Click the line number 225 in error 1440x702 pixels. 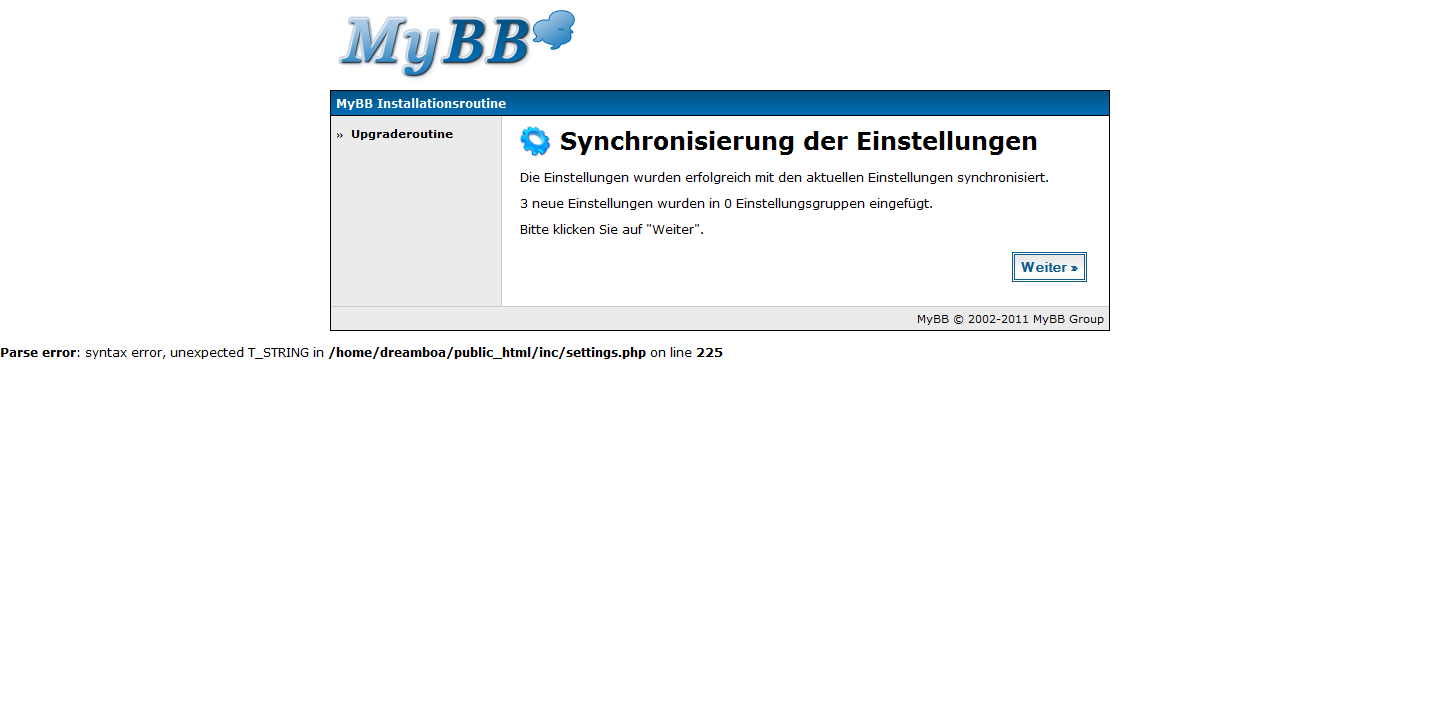(x=710, y=353)
